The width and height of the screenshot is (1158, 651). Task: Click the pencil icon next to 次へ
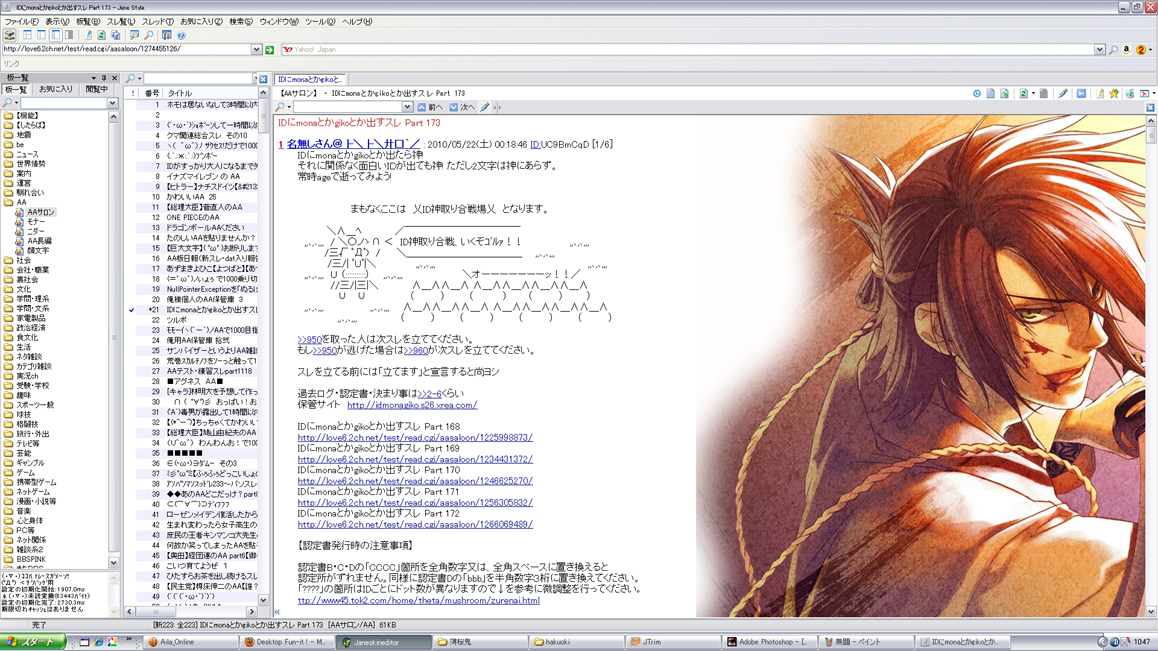click(484, 108)
